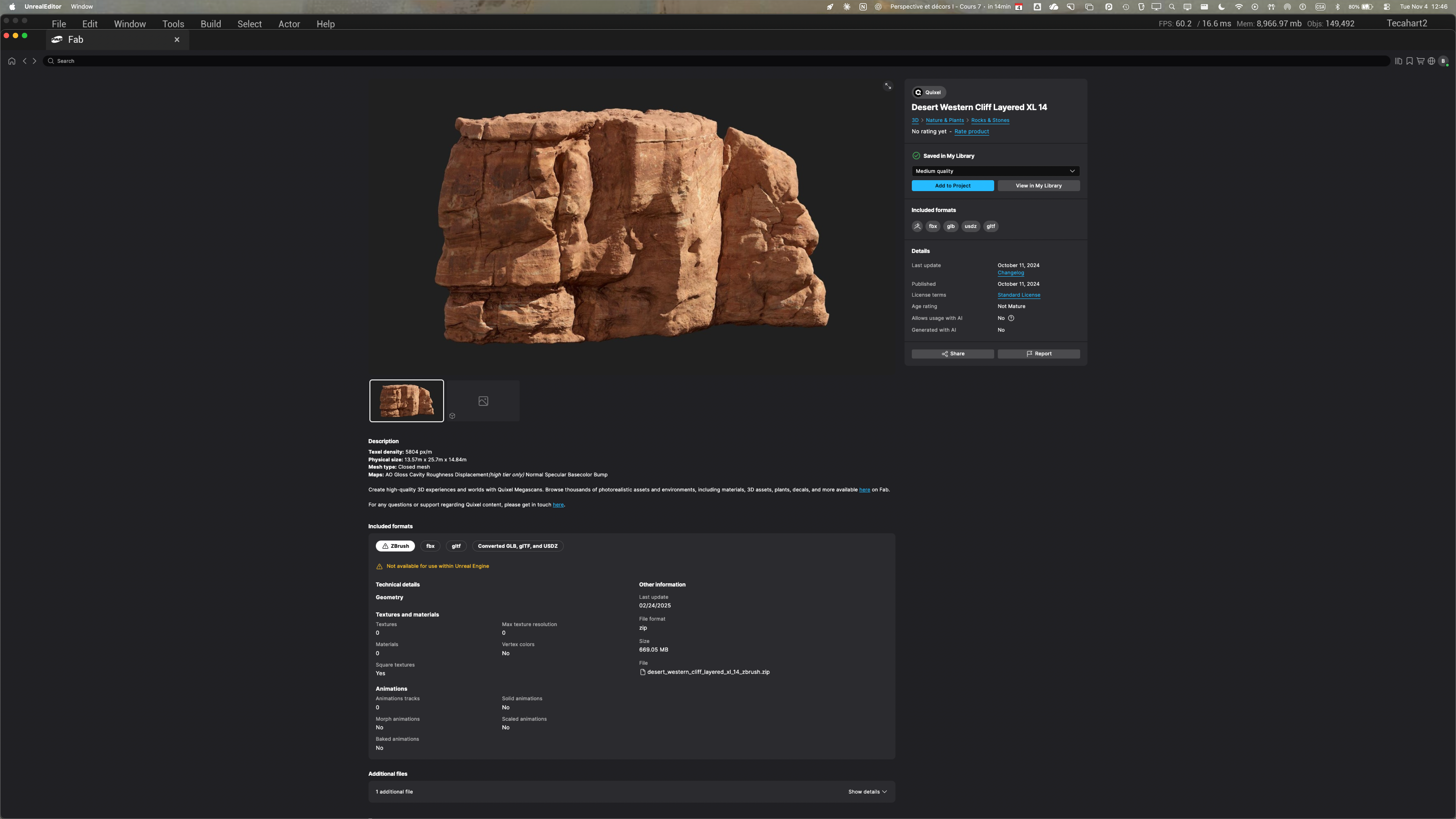Select Converted GLB, glTF, and USDZ tab
The image size is (1456, 819).
pos(518,546)
